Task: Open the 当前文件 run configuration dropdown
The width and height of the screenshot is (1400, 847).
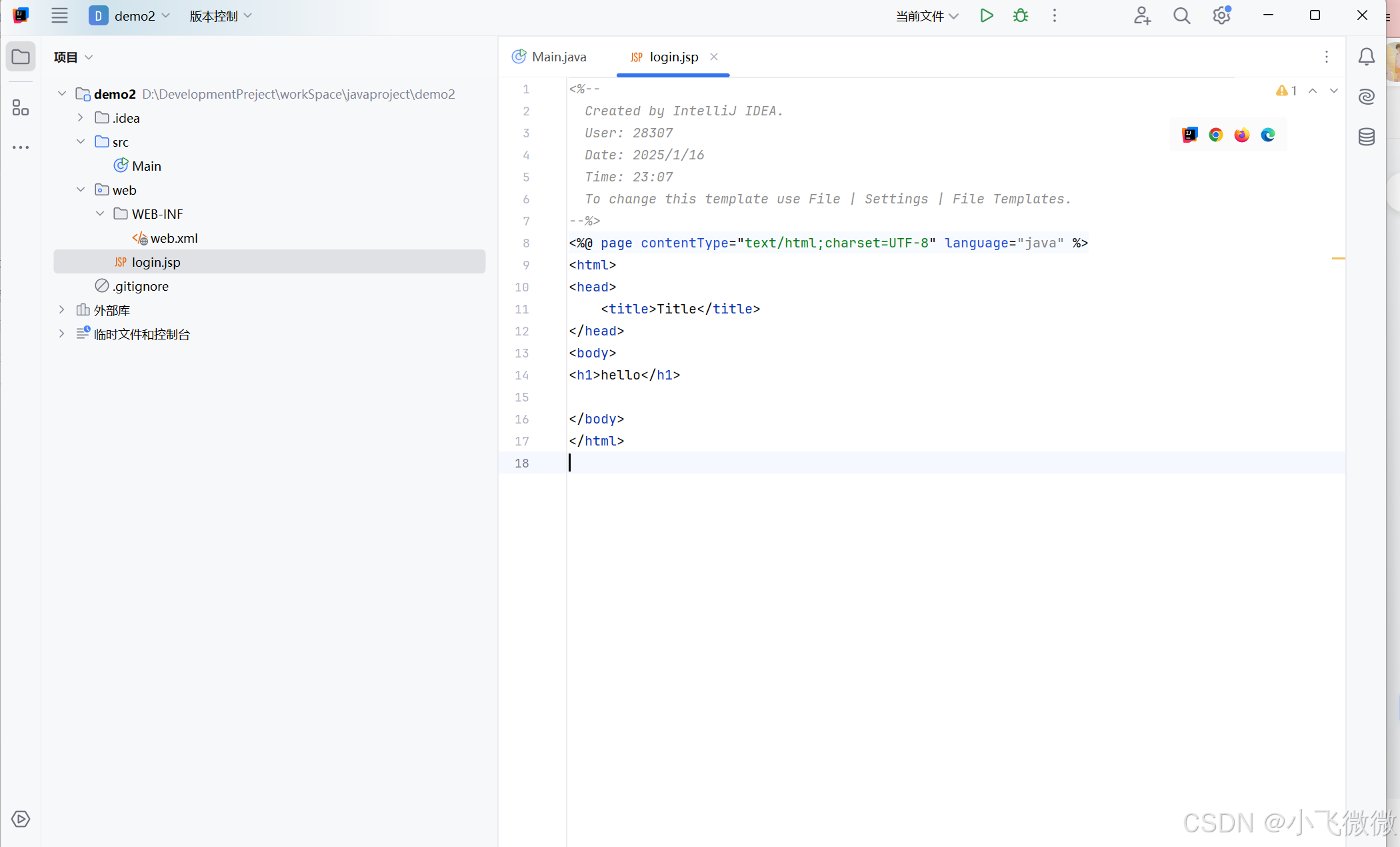Action: pyautogui.click(x=927, y=16)
